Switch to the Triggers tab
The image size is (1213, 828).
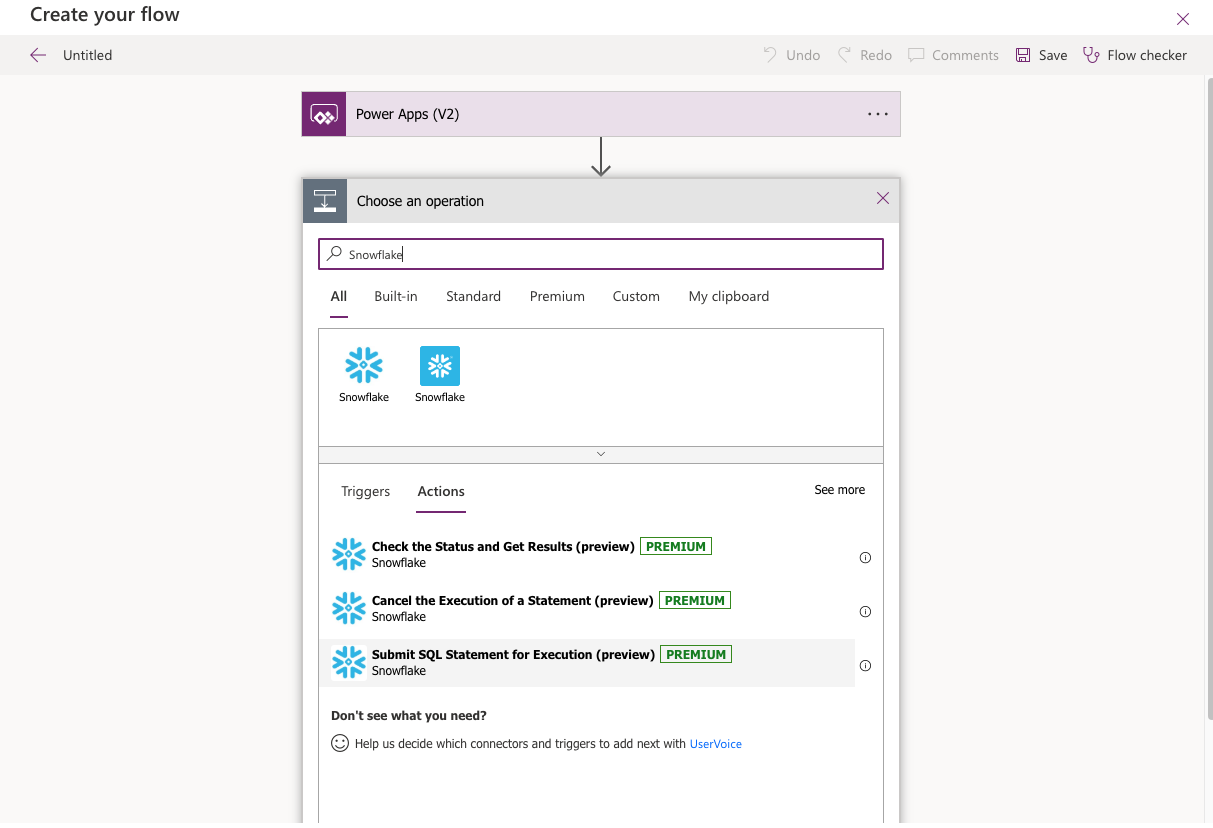[x=365, y=491]
